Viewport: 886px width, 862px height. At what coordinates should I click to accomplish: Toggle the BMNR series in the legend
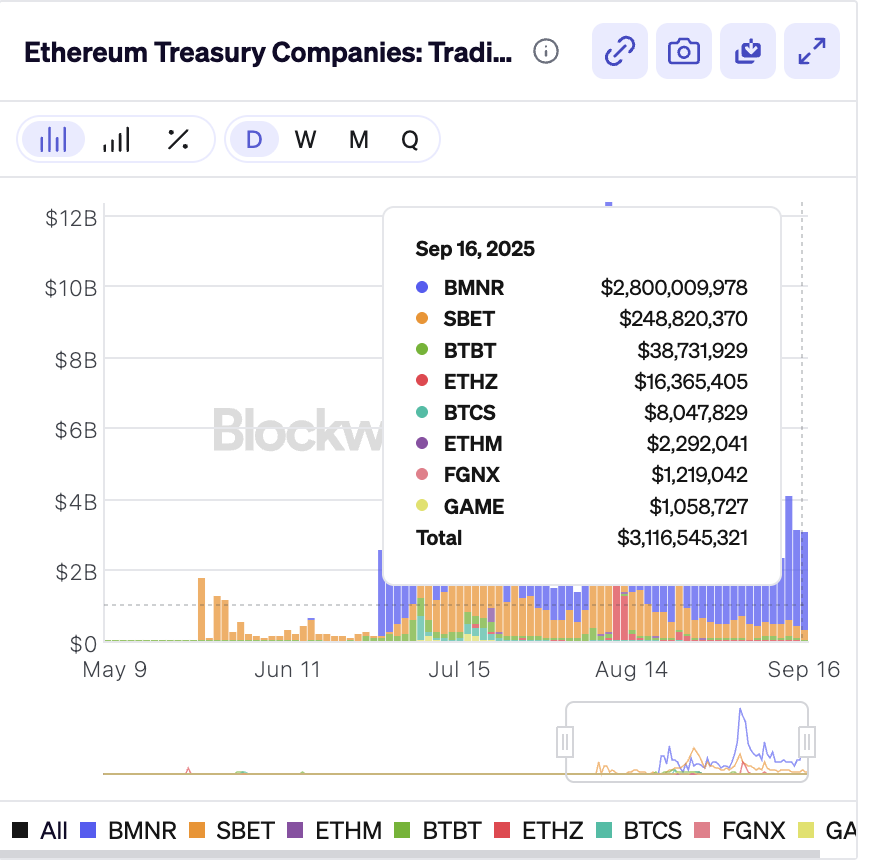[130, 830]
